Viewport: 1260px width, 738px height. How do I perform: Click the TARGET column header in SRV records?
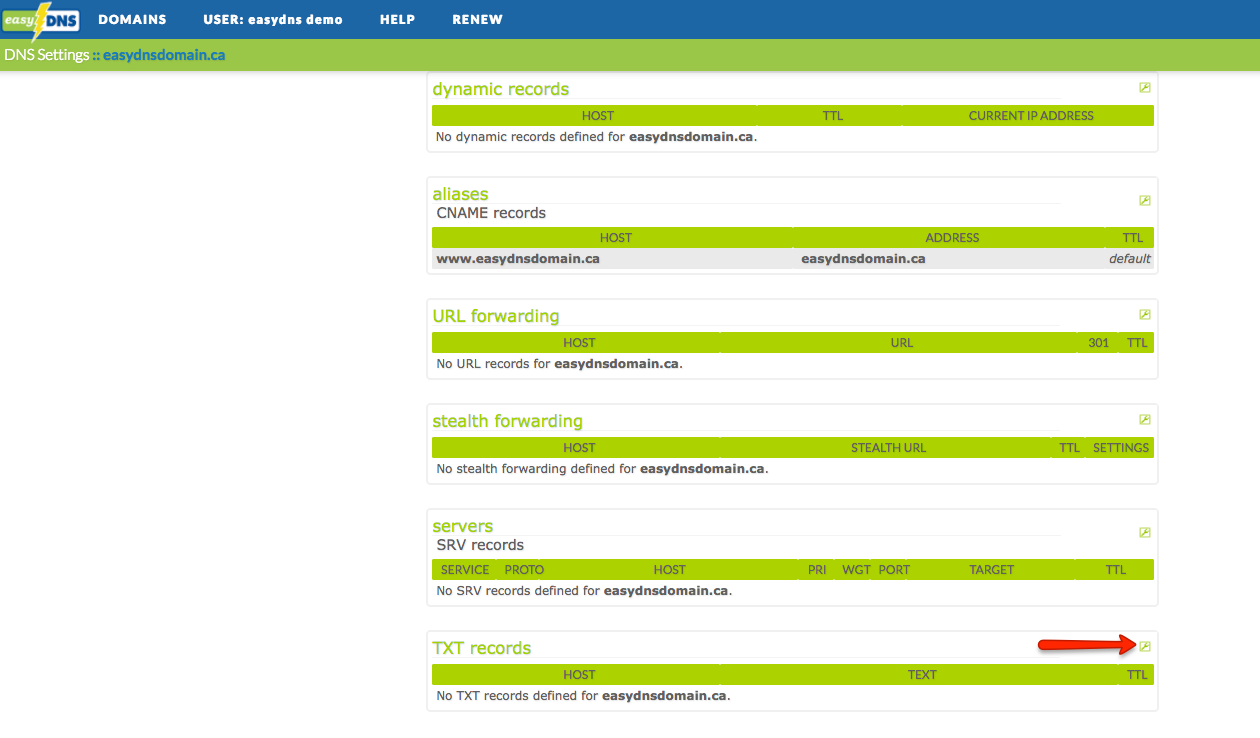click(x=992, y=570)
